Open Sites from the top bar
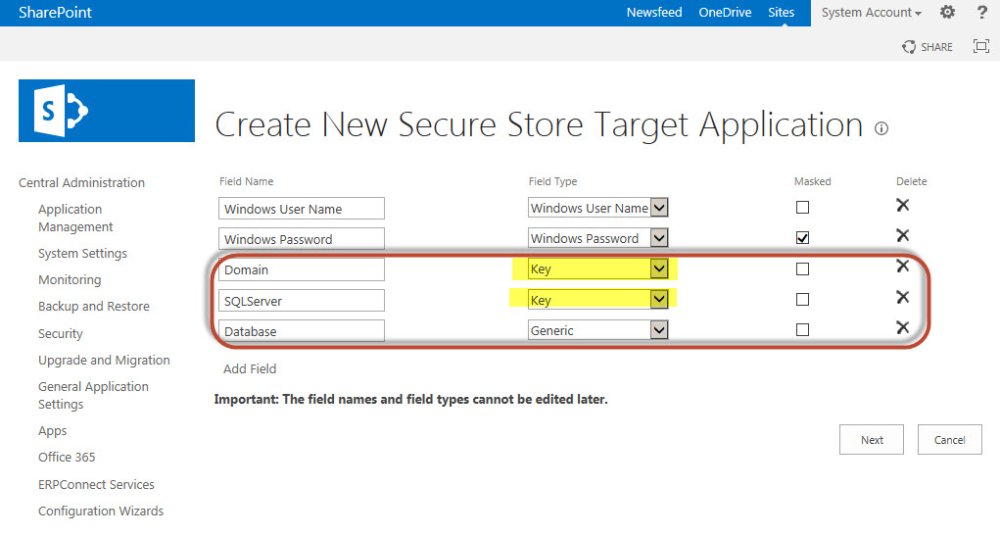The width and height of the screenshot is (1000, 536). (781, 12)
